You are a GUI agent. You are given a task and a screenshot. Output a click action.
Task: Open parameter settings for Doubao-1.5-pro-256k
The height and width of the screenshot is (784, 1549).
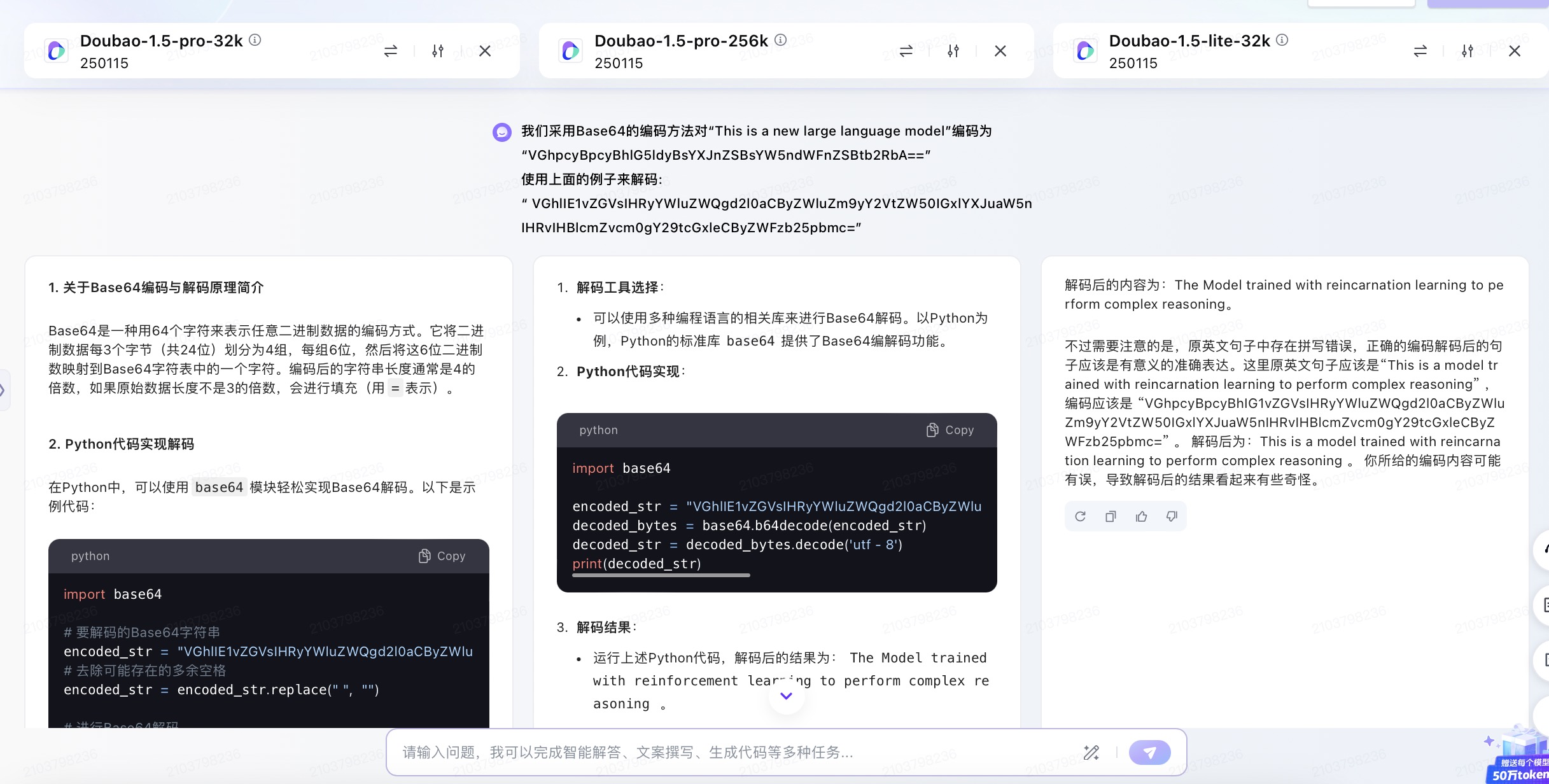953,51
